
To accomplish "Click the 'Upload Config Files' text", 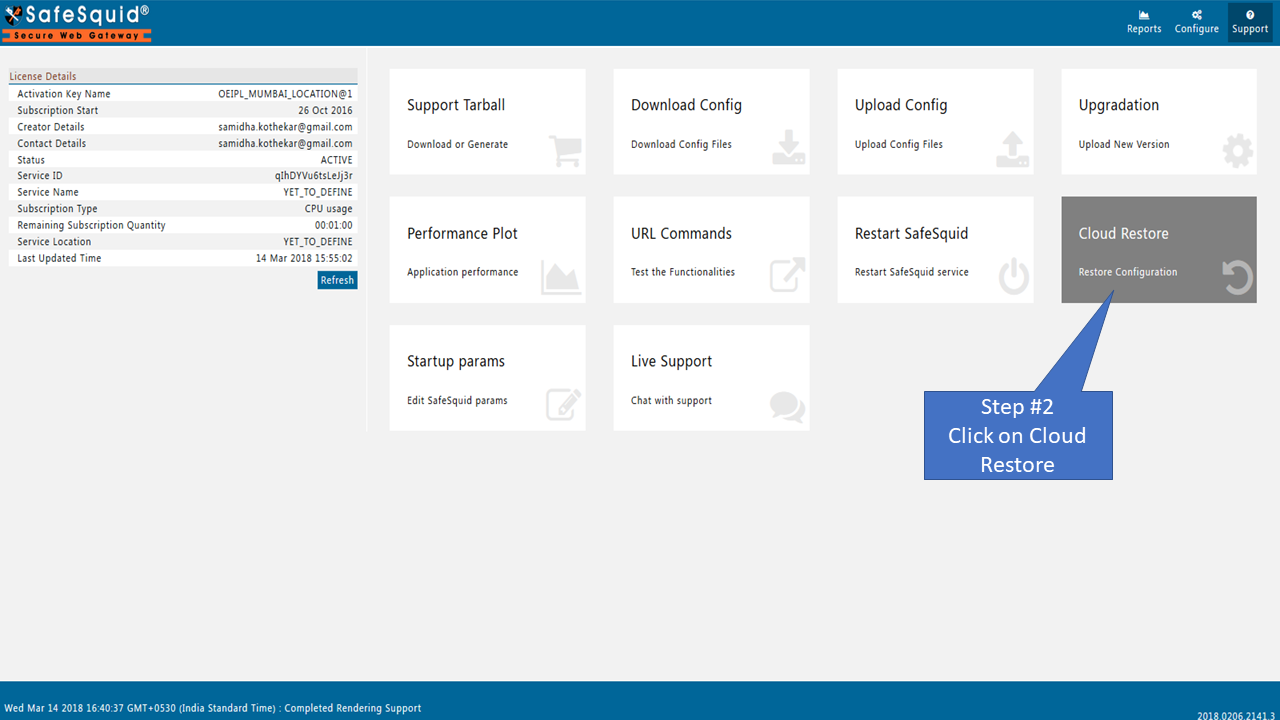I will (x=899, y=144).
